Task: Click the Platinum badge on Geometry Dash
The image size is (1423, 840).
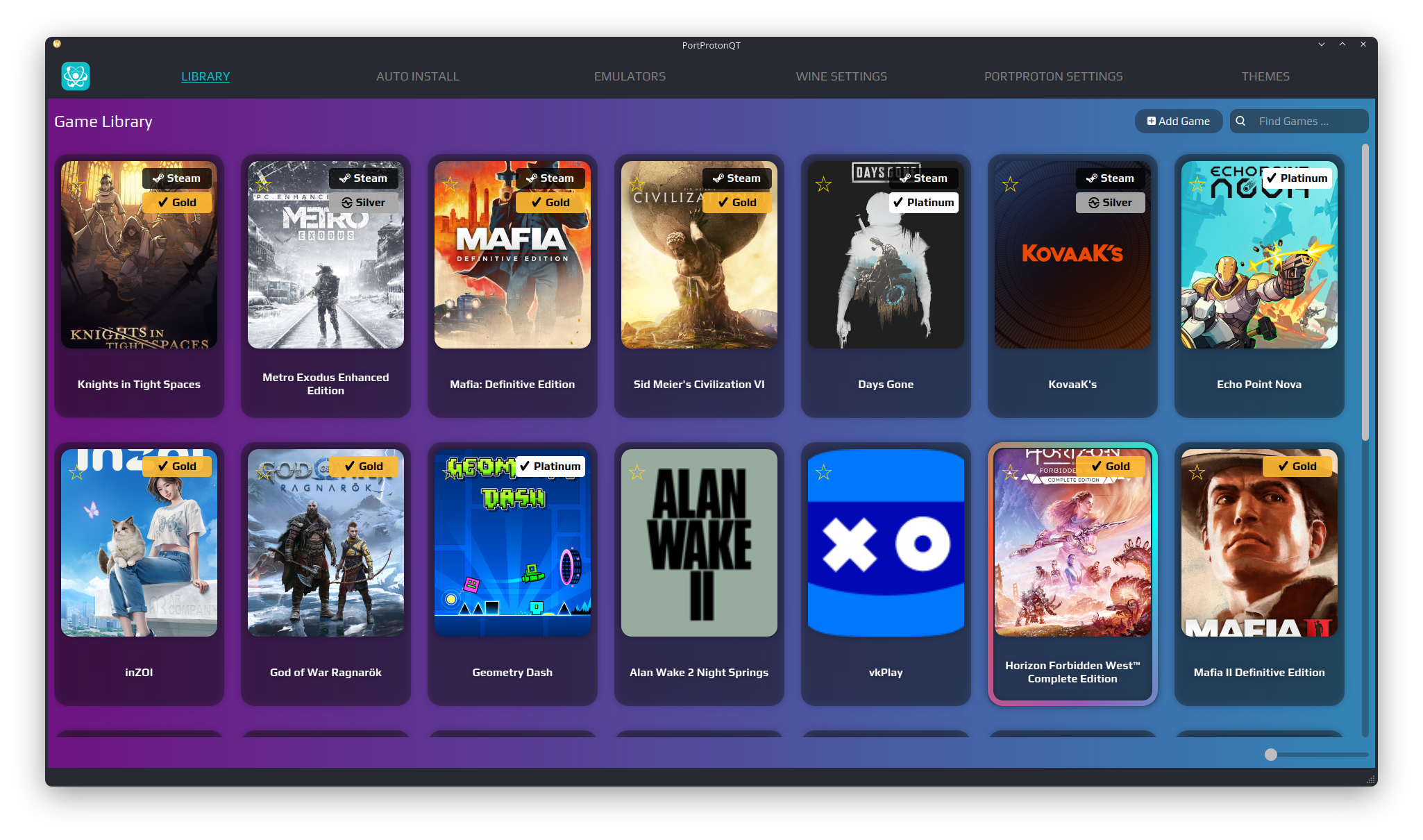Action: click(550, 467)
